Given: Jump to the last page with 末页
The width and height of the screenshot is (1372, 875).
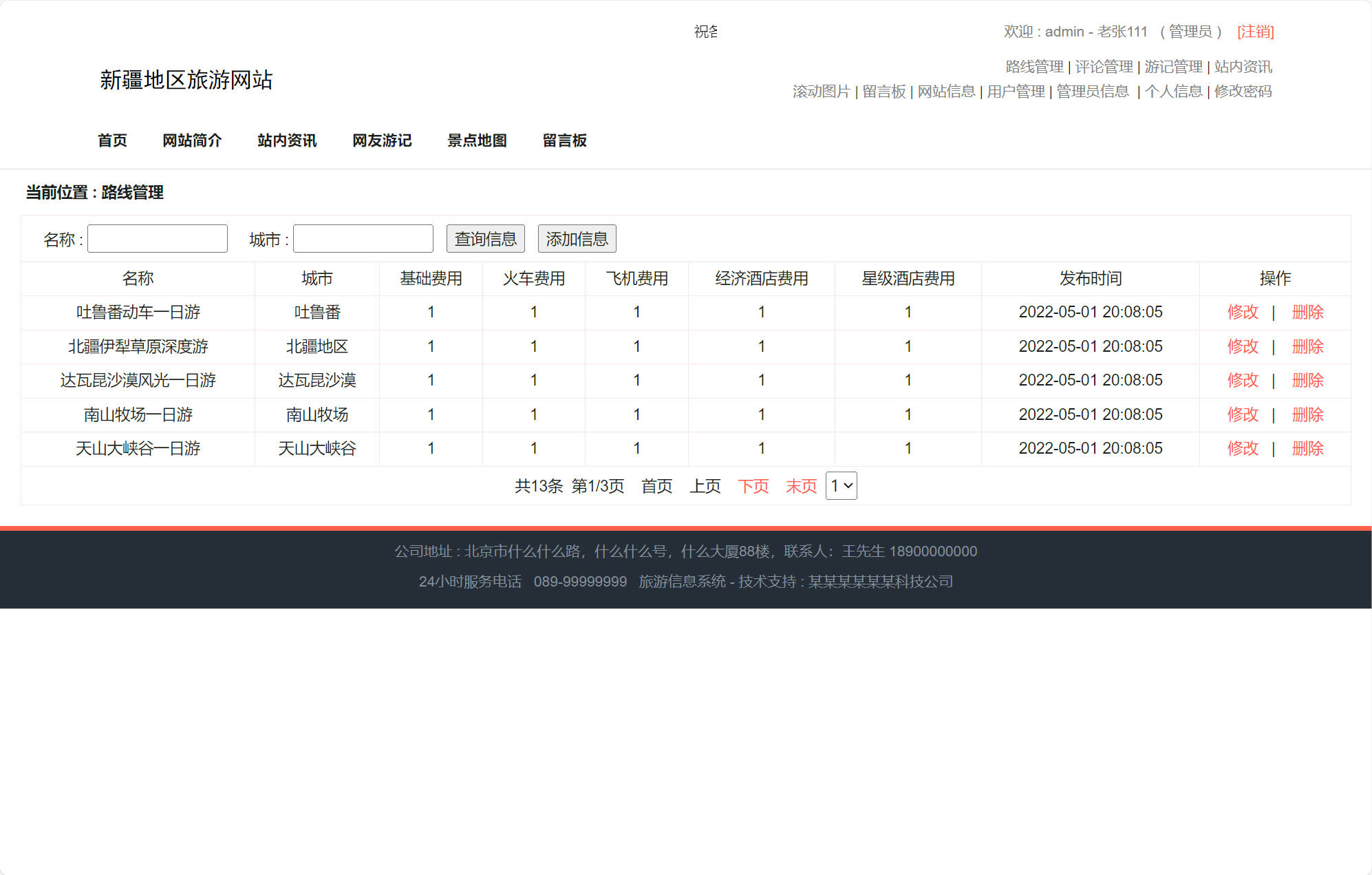Looking at the screenshot, I should point(801,485).
